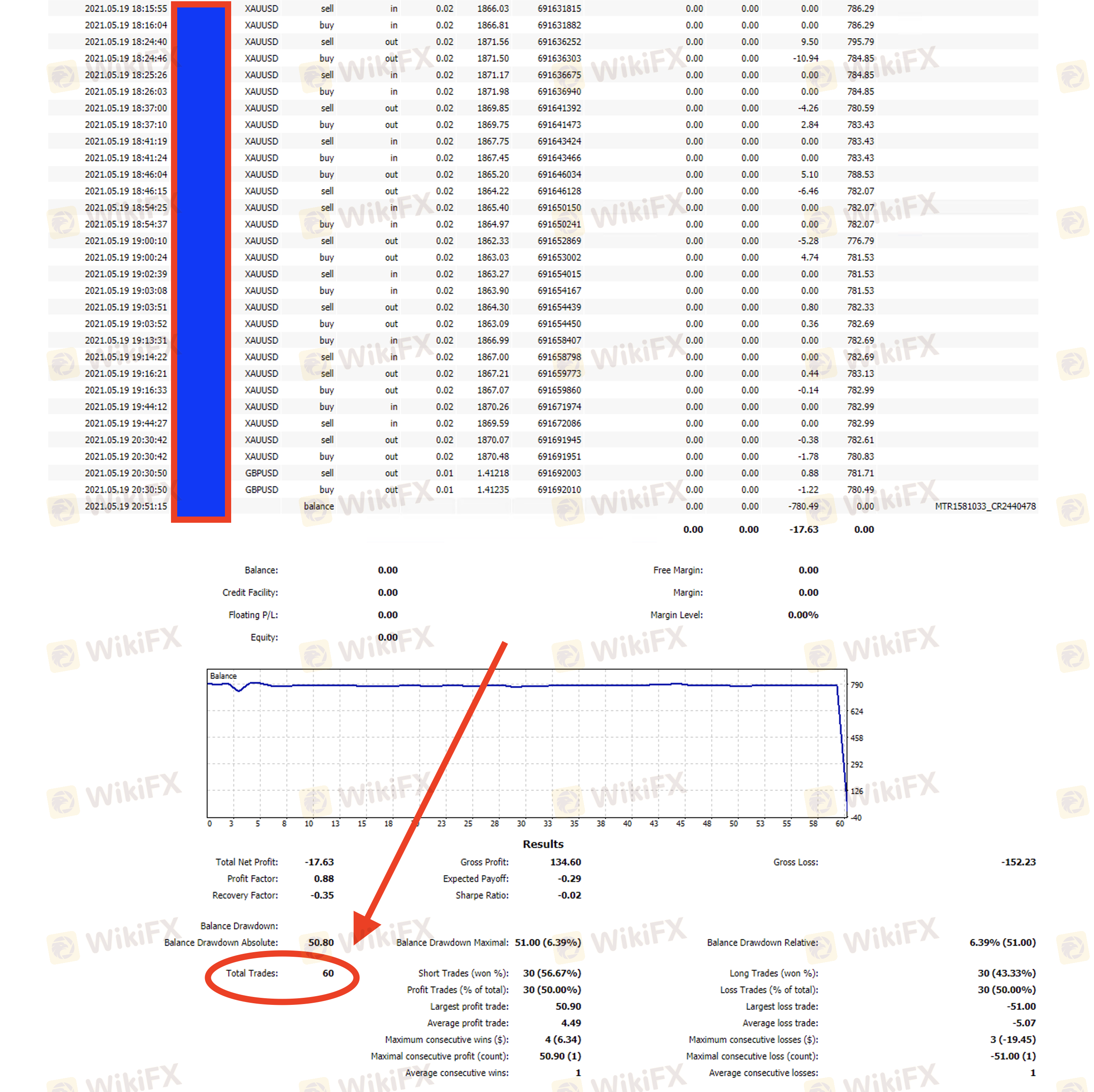Click the Profit Factor value 0.88

[x=324, y=879]
